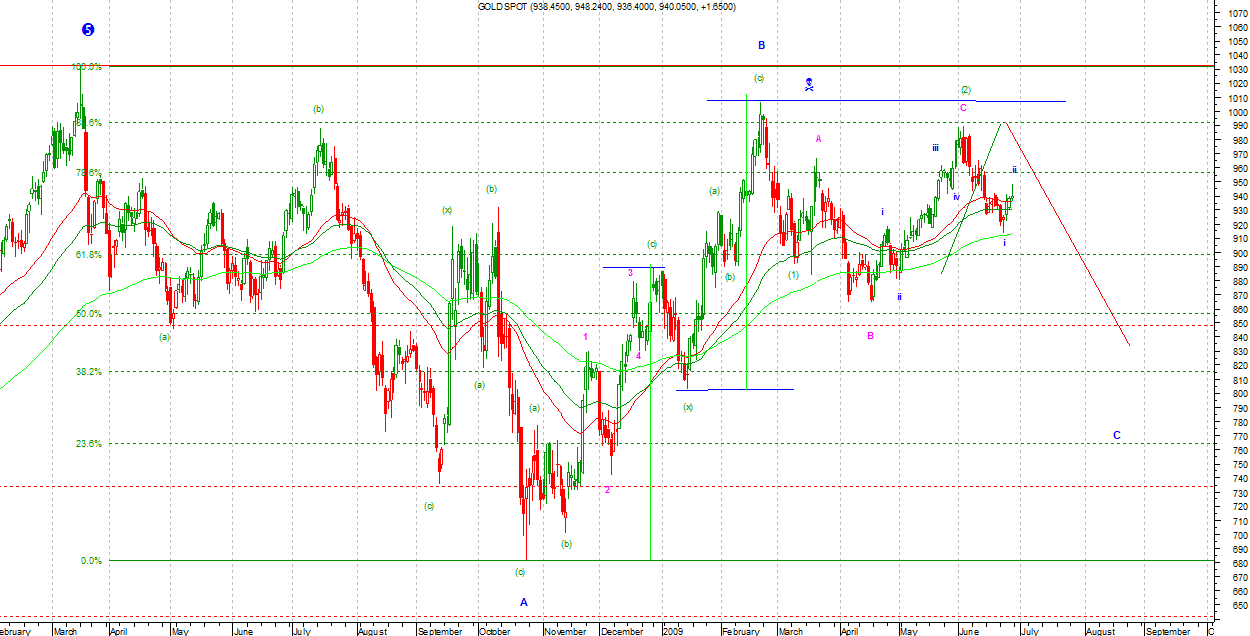Select the 23.6% Fibonacci level label
The image size is (1250, 636).
coord(87,444)
